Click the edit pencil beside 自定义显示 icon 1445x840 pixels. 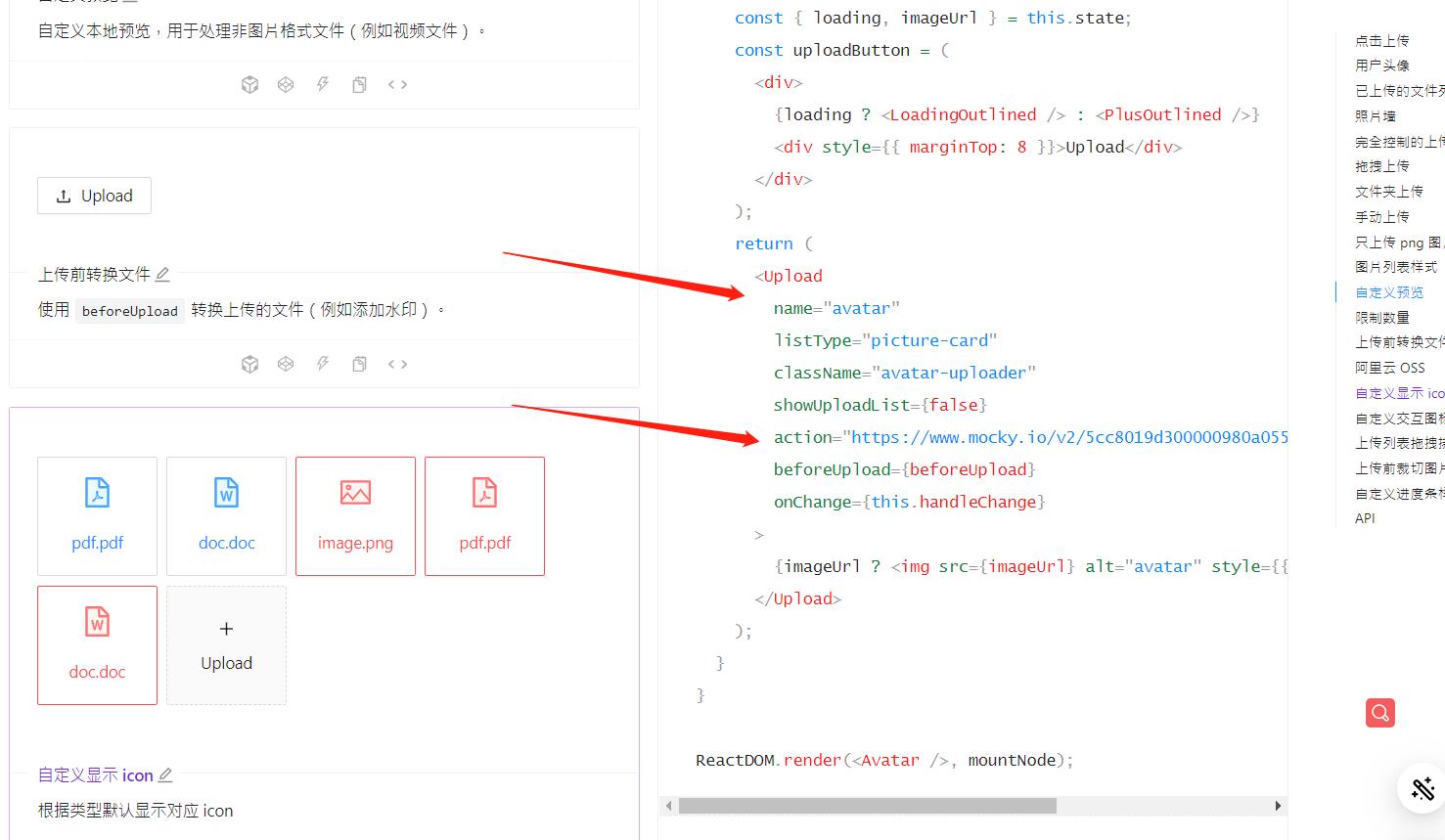165,775
